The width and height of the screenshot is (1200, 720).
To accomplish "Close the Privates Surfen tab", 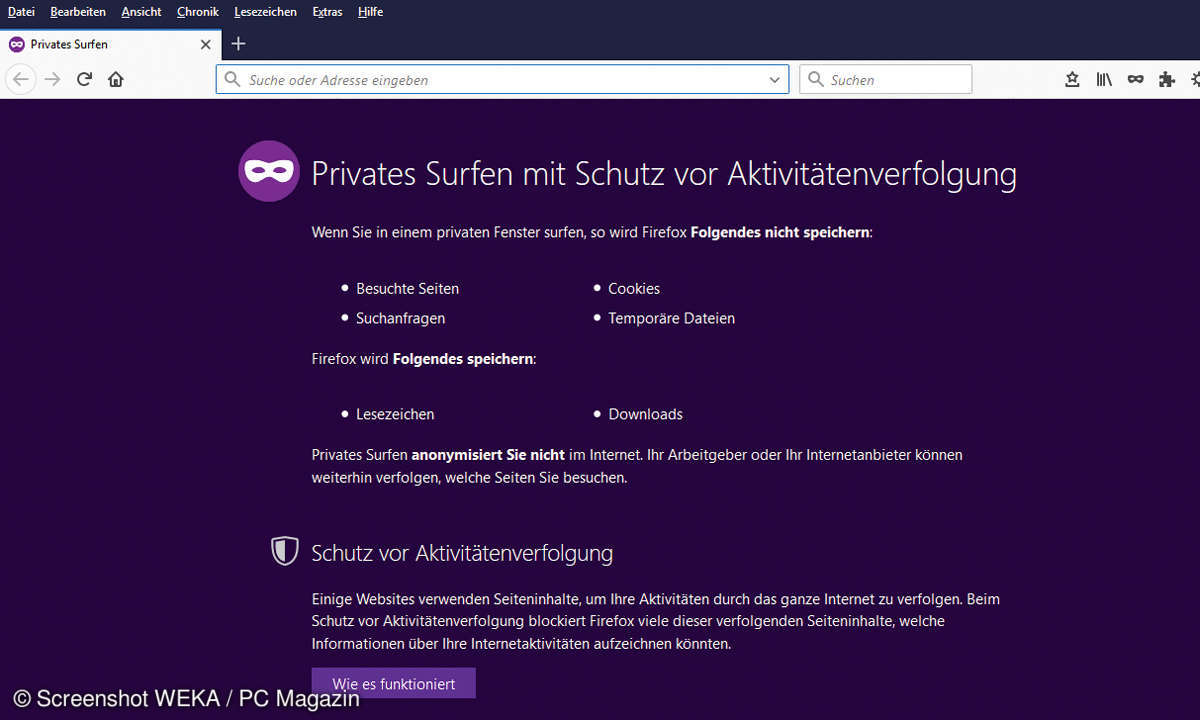I will coord(205,44).
